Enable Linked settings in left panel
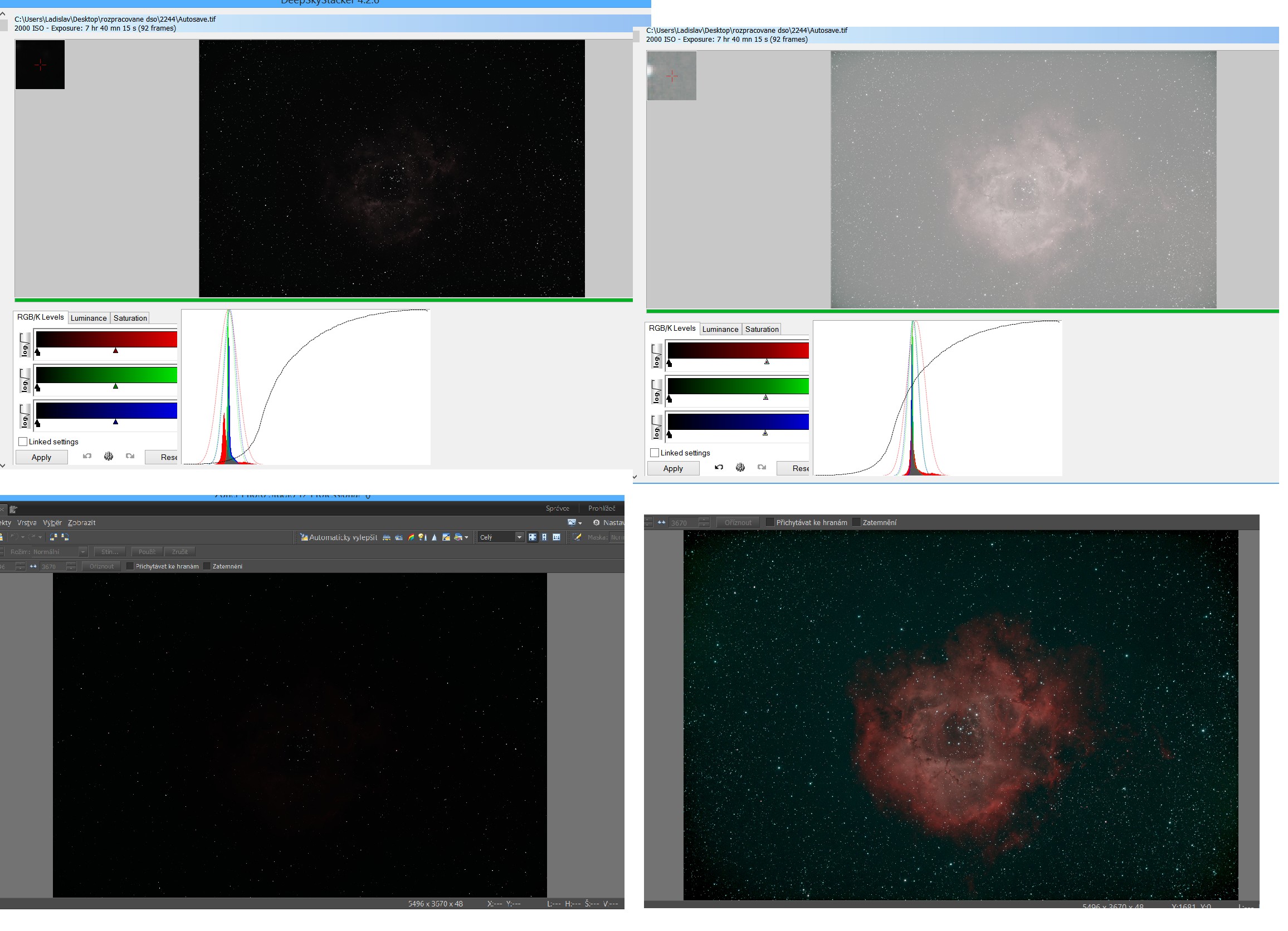This screenshot has height=931, width=1288. tap(23, 442)
